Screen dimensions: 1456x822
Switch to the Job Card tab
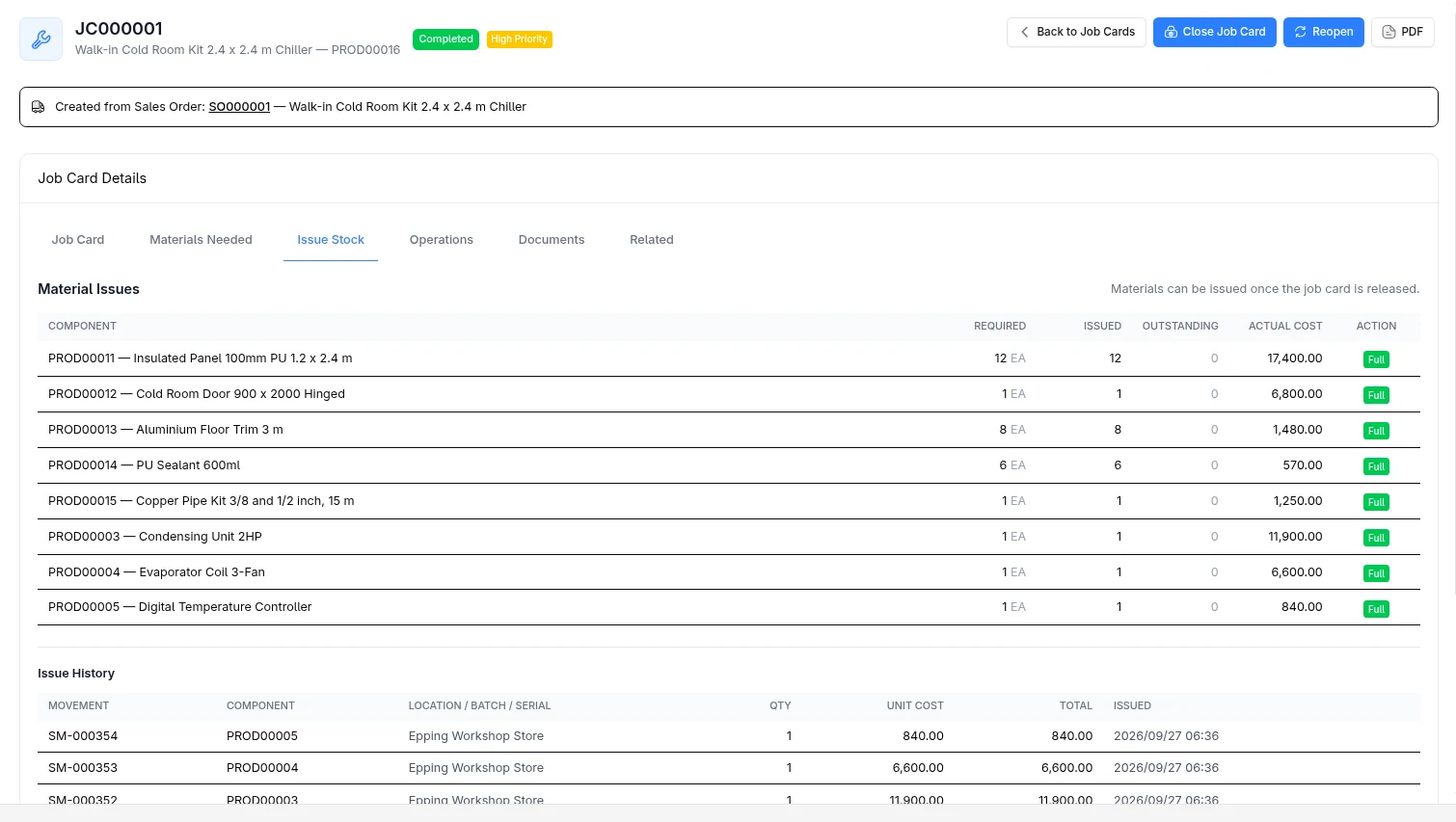click(78, 240)
